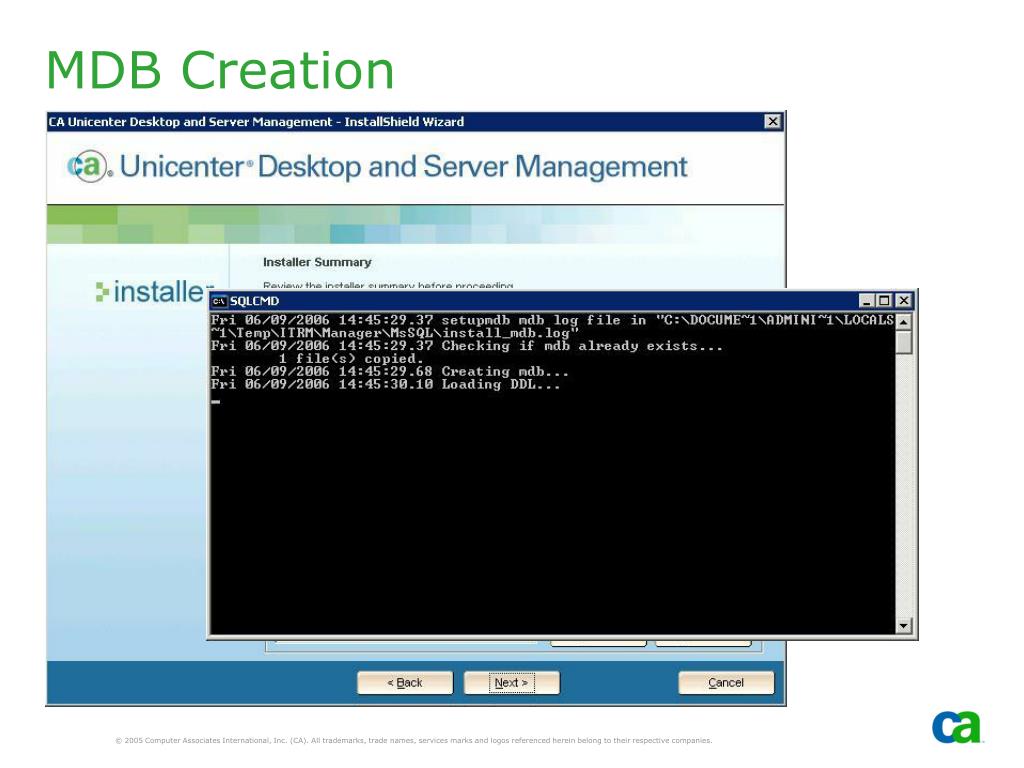Image resolution: width=1024 pixels, height=768 pixels.
Task: Cancel the InstallShield Wizard
Action: click(726, 682)
